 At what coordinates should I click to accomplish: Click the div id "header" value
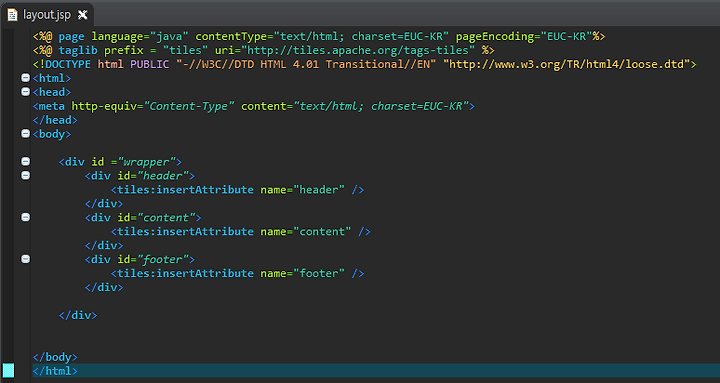tap(163, 176)
